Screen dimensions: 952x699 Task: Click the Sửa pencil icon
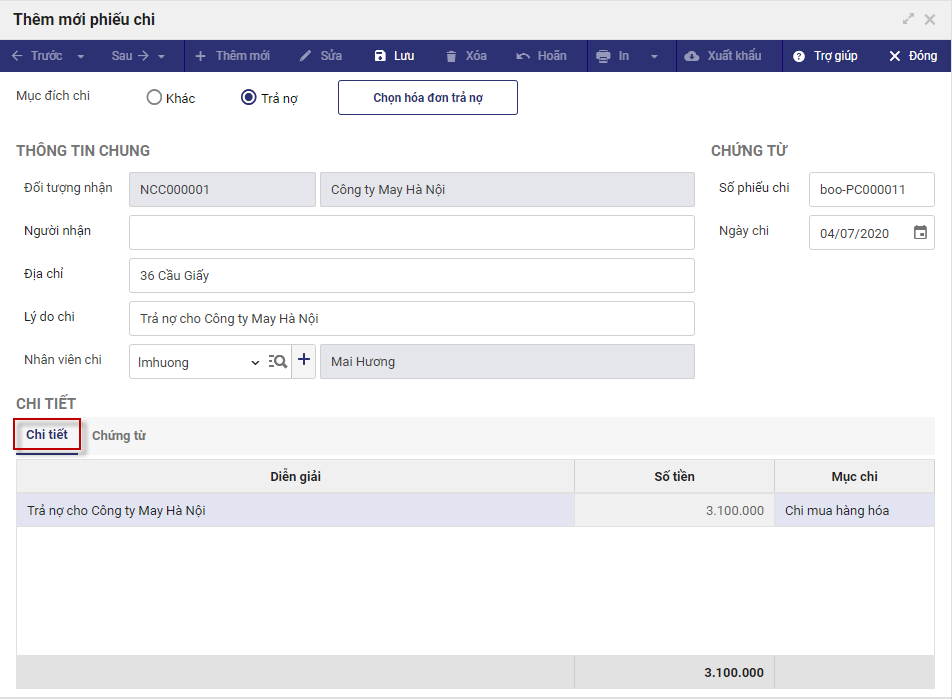[x=305, y=56]
